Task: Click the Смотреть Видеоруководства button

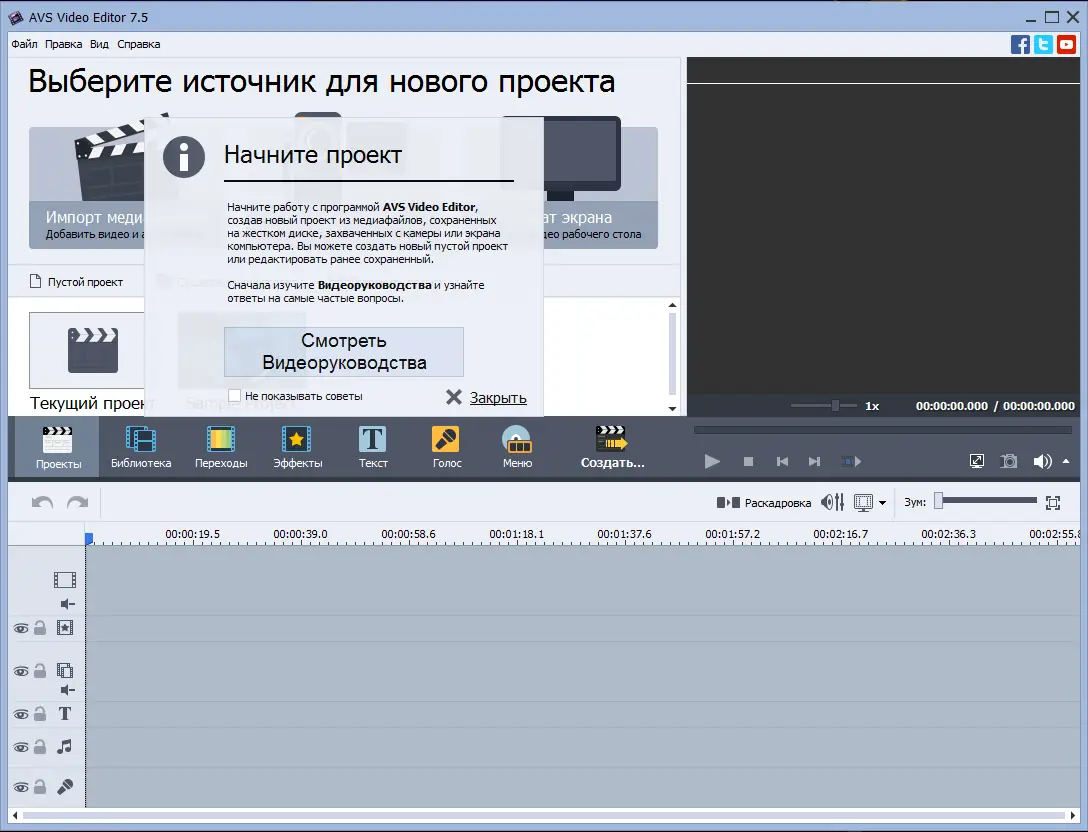Action: [x=343, y=352]
